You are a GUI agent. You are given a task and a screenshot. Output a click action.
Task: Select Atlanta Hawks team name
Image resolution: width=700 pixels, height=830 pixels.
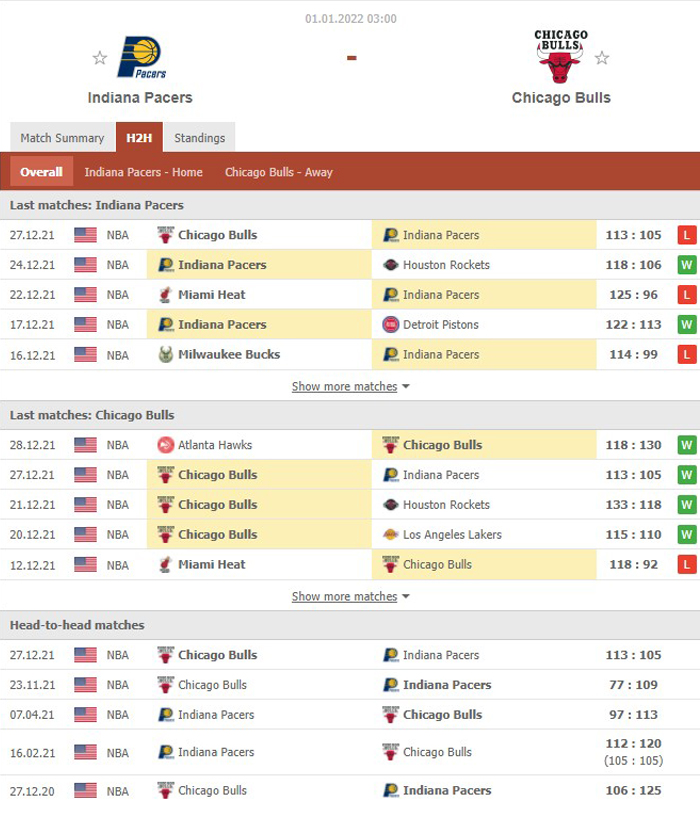[x=215, y=445]
